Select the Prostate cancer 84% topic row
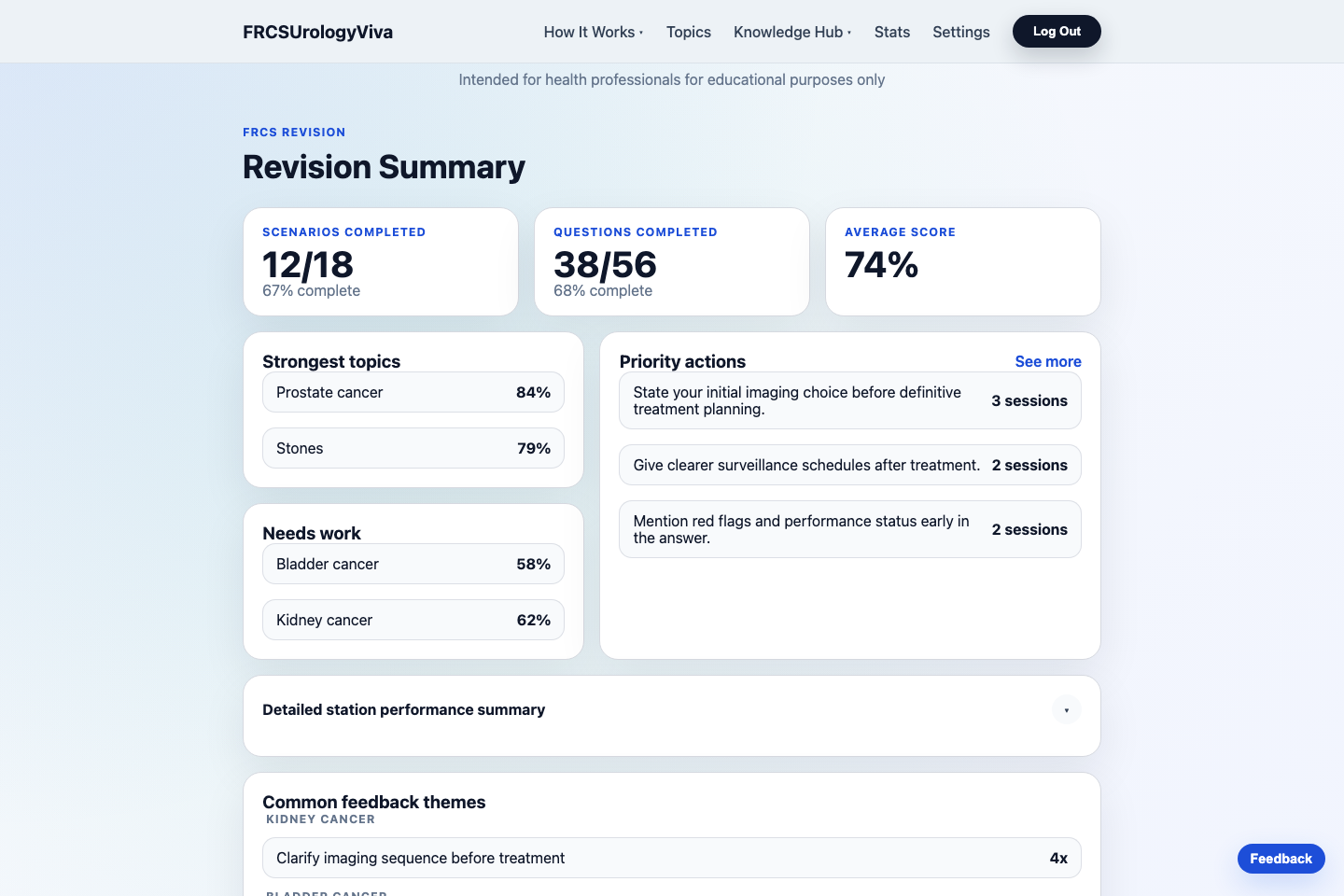The image size is (1344, 896). 413,393
